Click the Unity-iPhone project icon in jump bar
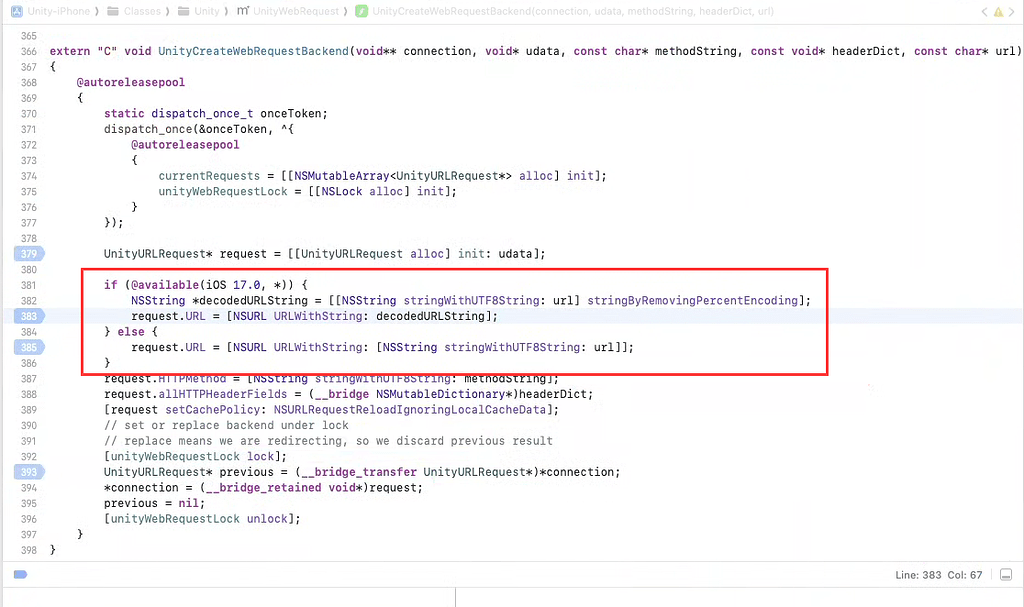The height and width of the screenshot is (607, 1024). click(x=15, y=10)
